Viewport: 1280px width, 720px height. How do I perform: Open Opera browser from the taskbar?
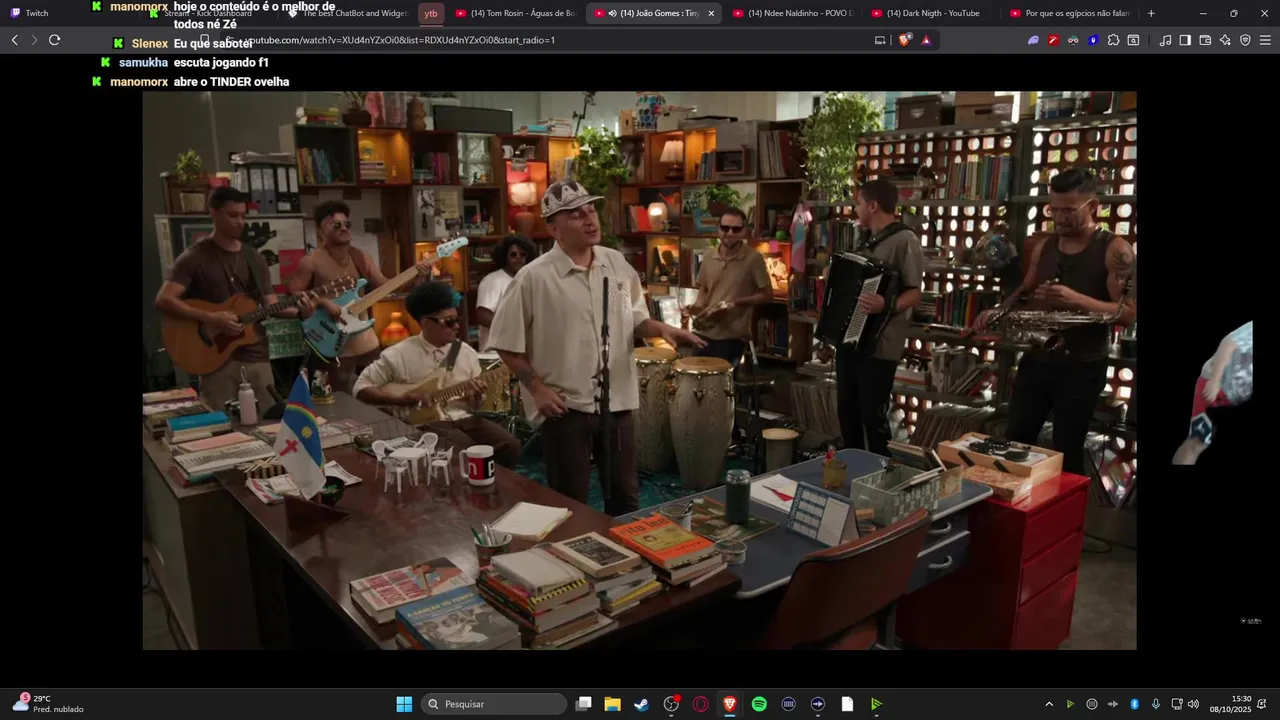pyautogui.click(x=701, y=704)
